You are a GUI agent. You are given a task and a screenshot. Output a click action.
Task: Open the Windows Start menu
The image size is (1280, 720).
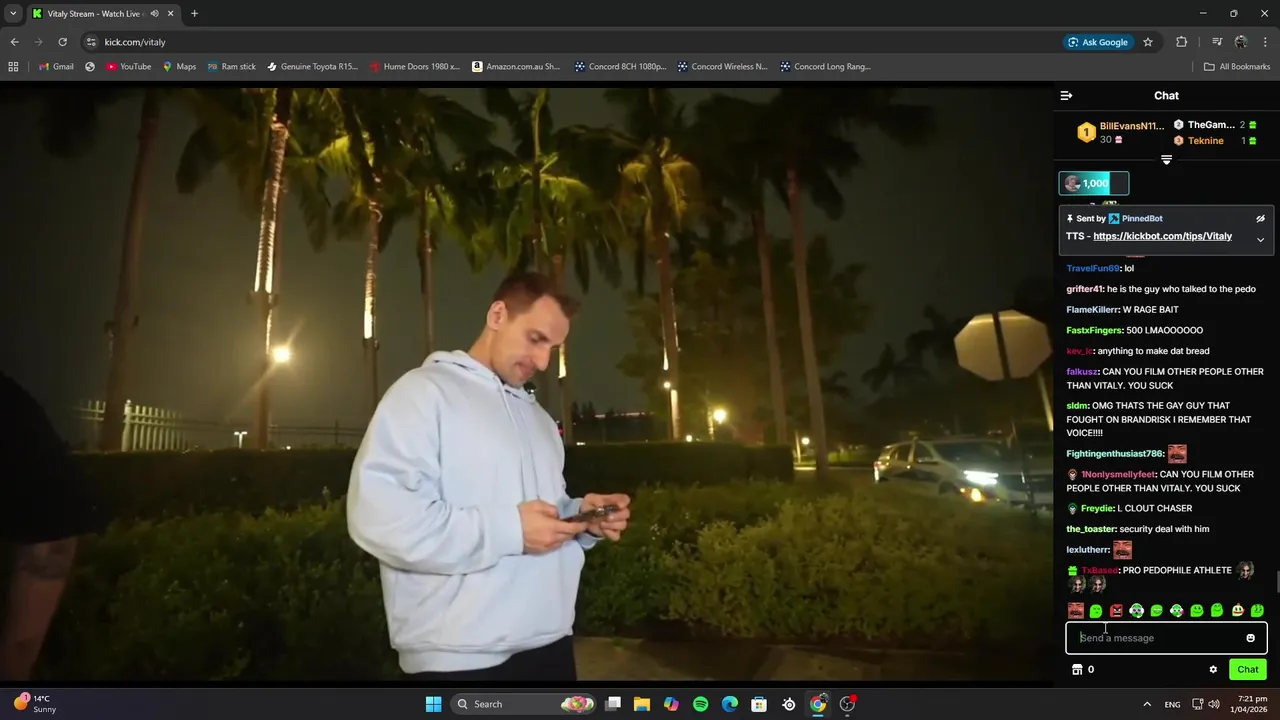point(433,704)
